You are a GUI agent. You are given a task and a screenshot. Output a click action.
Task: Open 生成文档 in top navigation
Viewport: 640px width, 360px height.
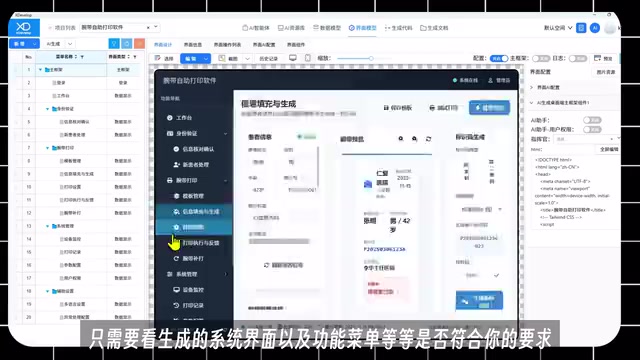434,28
